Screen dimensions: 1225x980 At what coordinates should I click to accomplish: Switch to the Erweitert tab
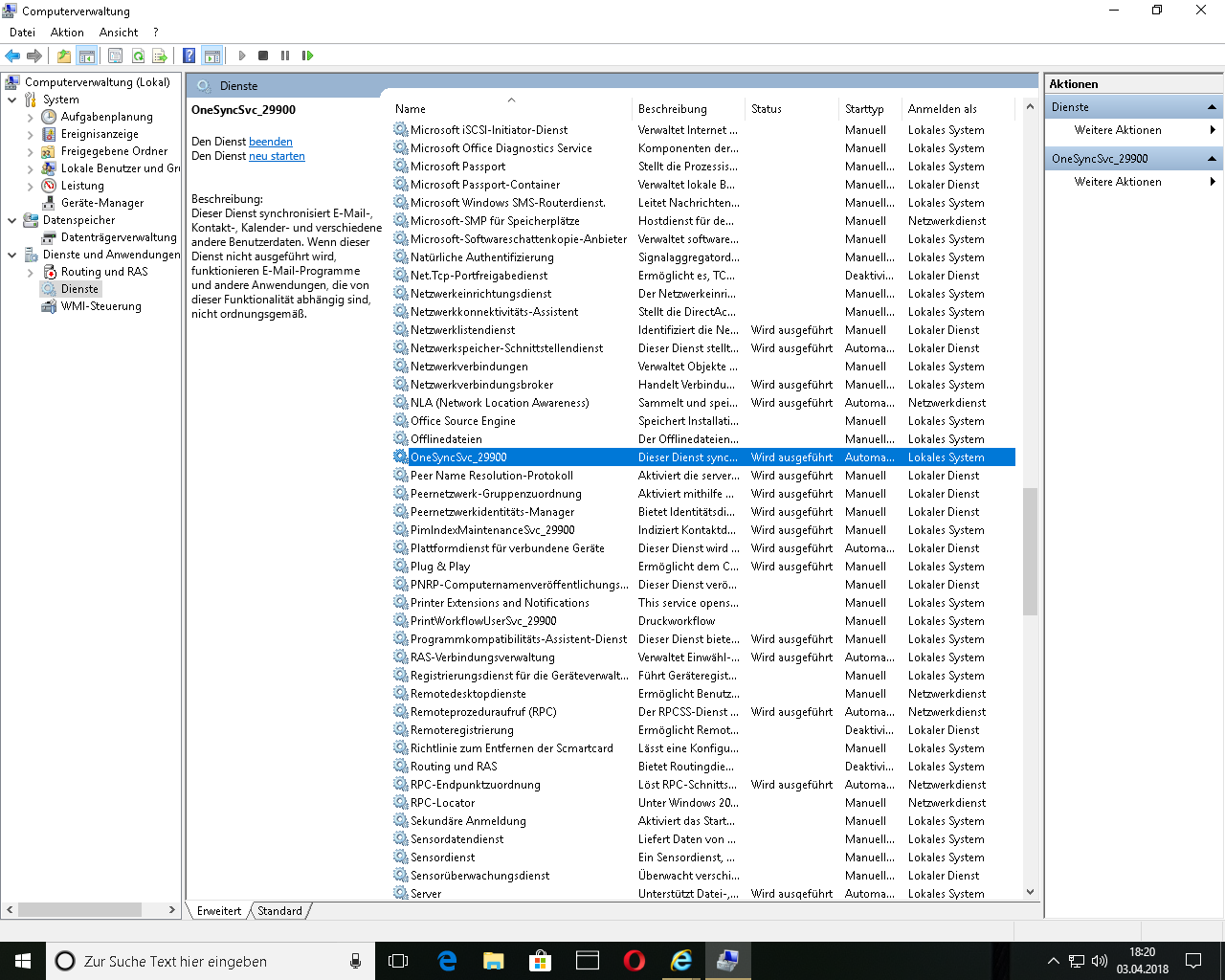tap(219, 911)
